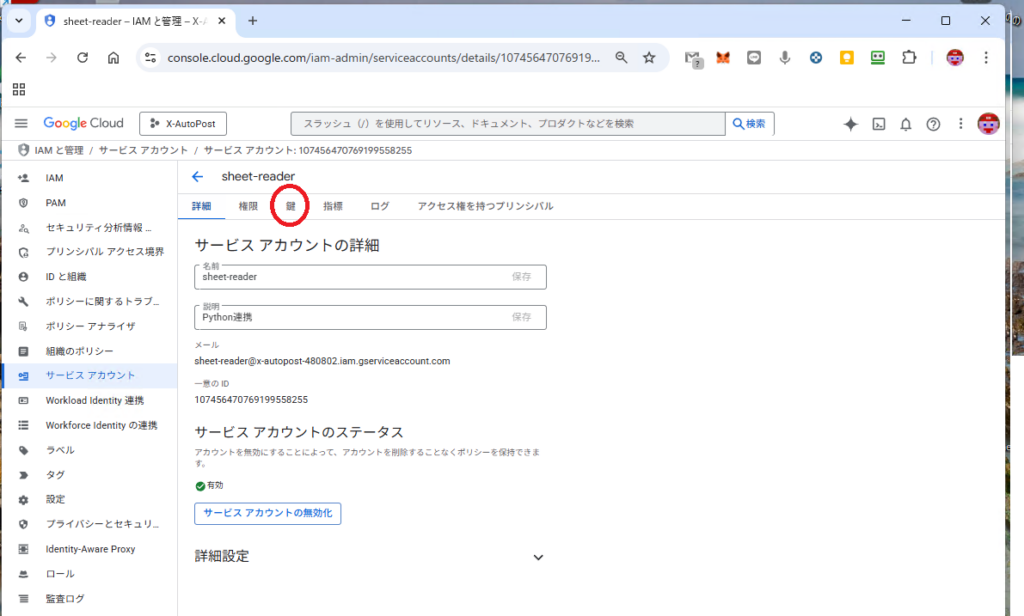Screen dimensions: 1024x616
Task: Open アクセス権を持つプリンシパル tab
Action: click(x=485, y=206)
